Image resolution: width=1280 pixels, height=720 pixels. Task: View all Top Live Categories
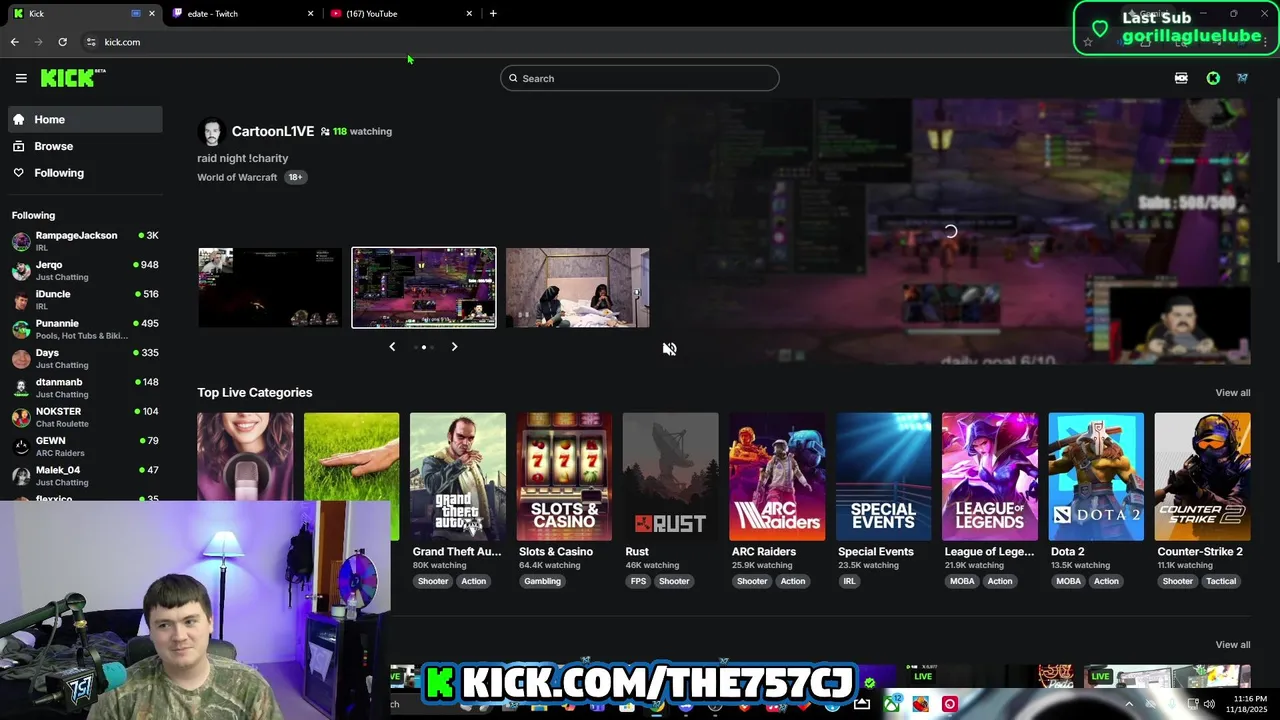coord(1233,393)
